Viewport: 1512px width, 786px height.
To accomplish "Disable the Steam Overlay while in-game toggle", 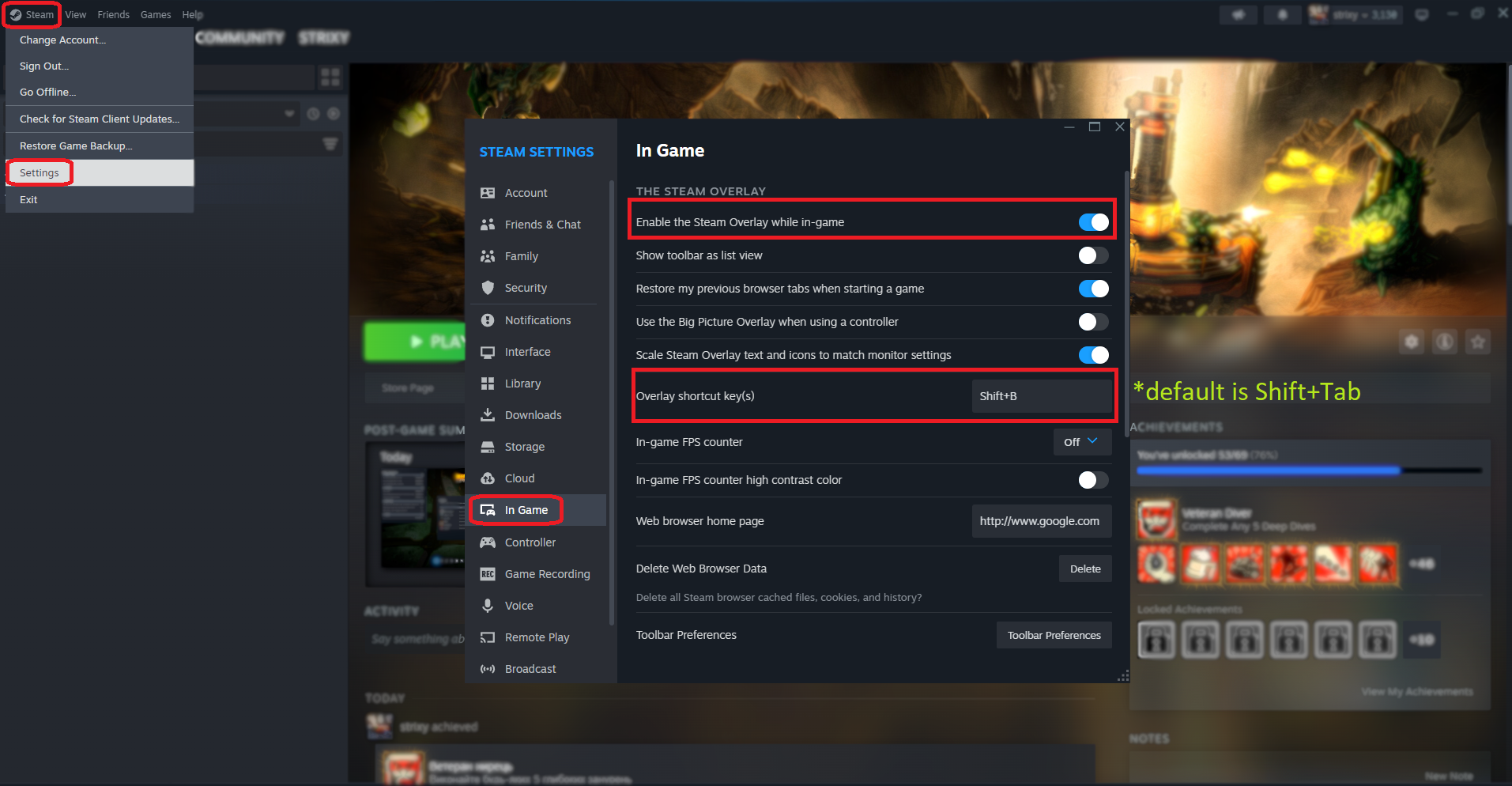I will click(1094, 222).
